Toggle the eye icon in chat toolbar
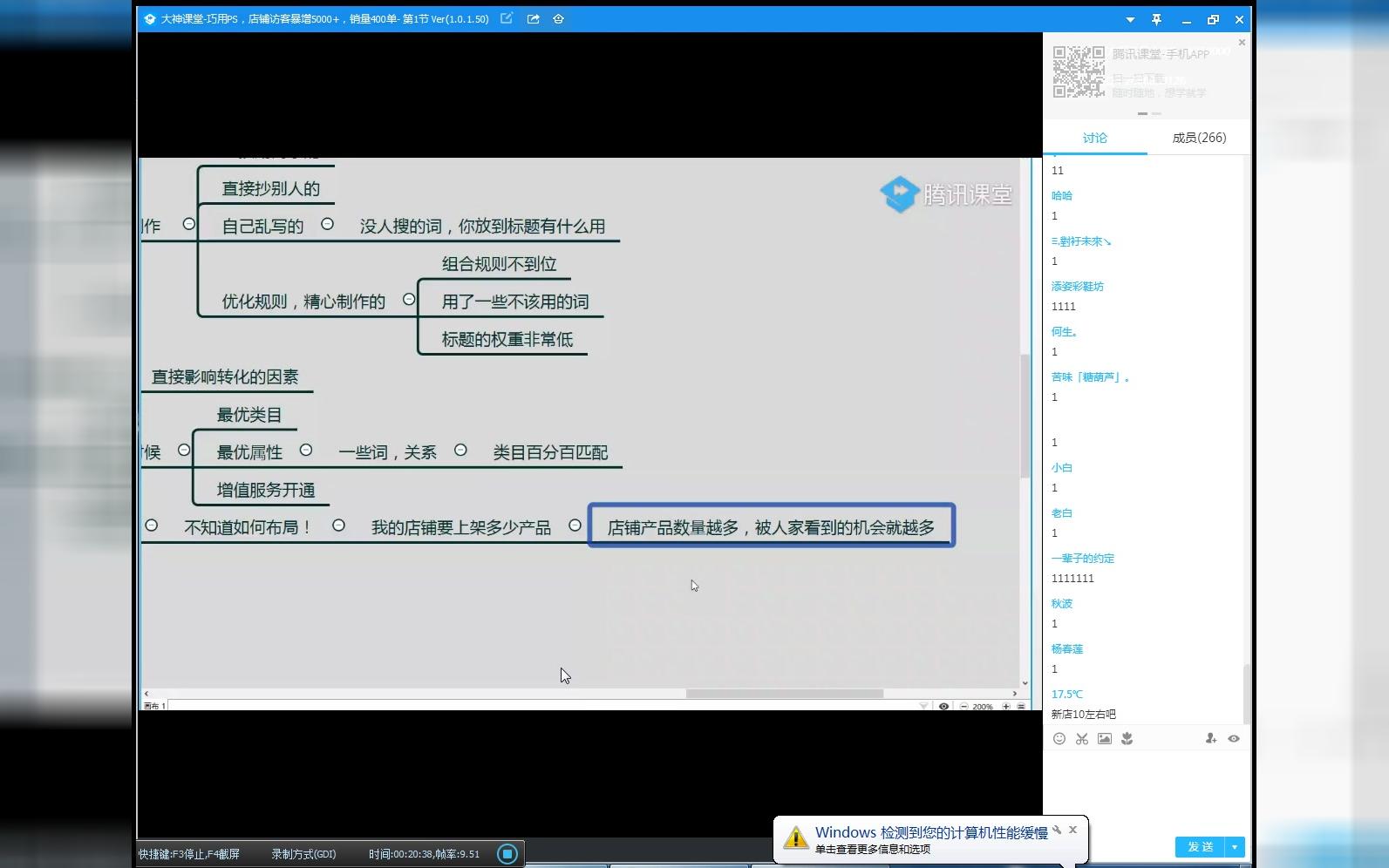 1233,738
